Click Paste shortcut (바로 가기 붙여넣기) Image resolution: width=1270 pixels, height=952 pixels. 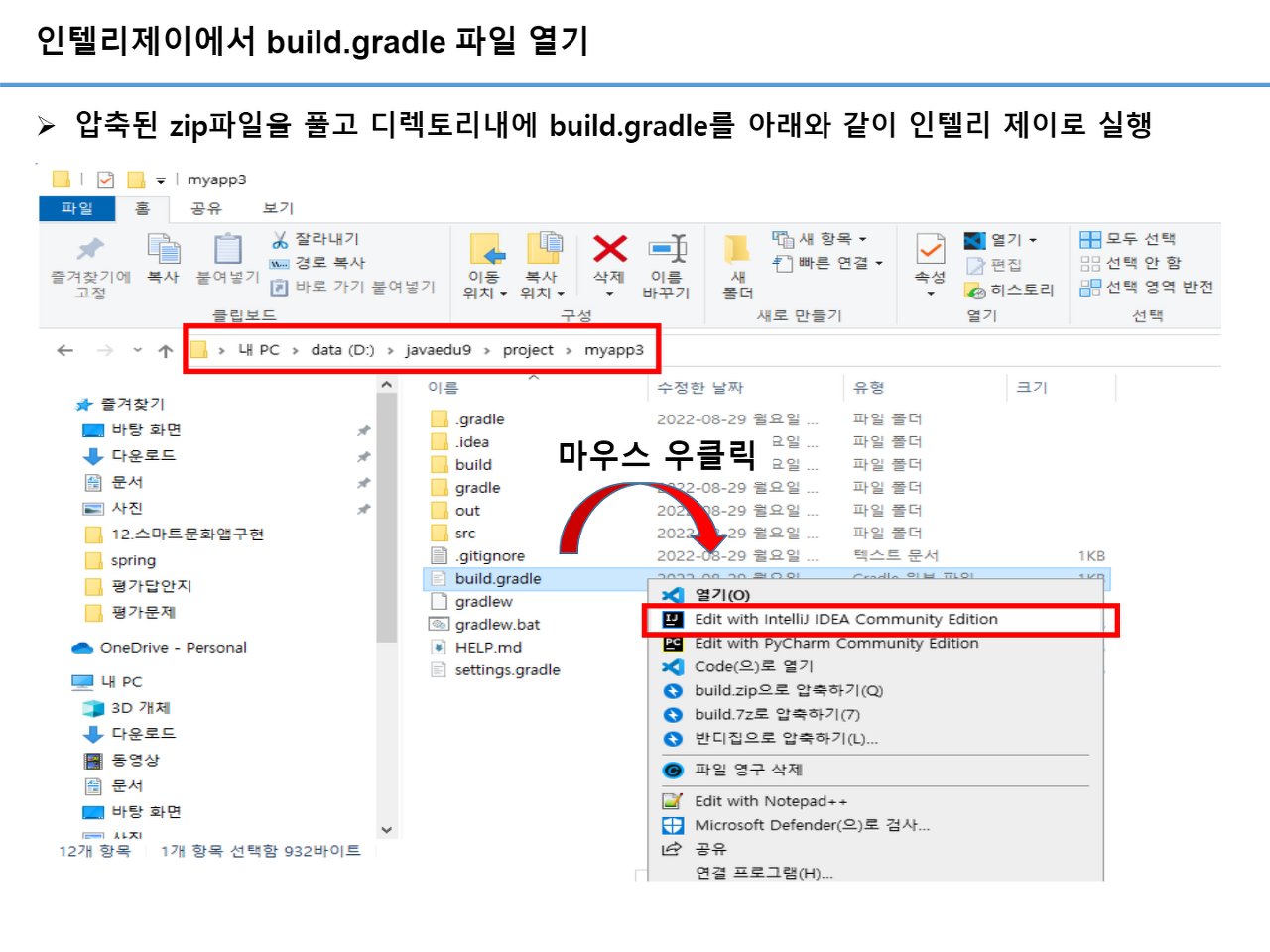click(x=353, y=287)
